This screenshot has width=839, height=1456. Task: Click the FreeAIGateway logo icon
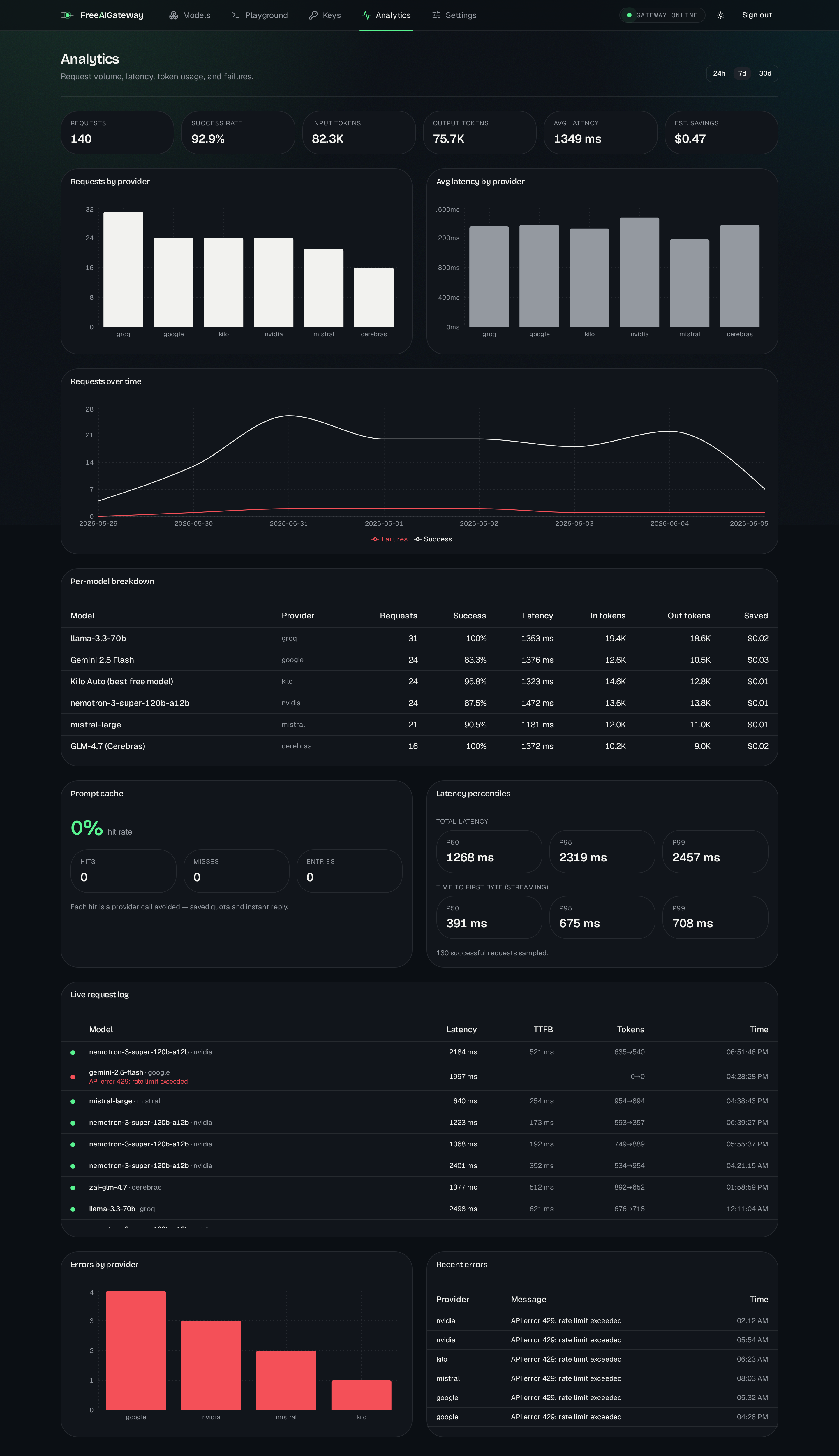67,15
